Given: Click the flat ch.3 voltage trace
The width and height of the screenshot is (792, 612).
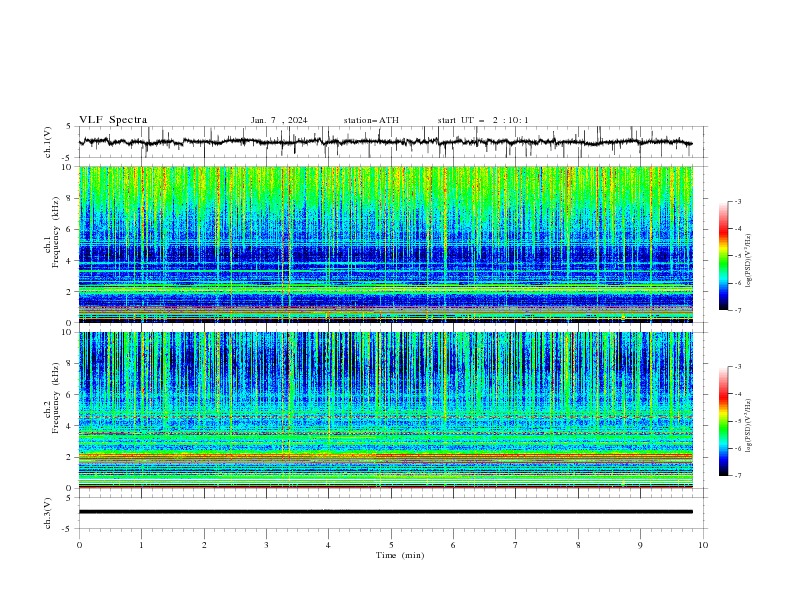Looking at the screenshot, I should tap(386, 512).
